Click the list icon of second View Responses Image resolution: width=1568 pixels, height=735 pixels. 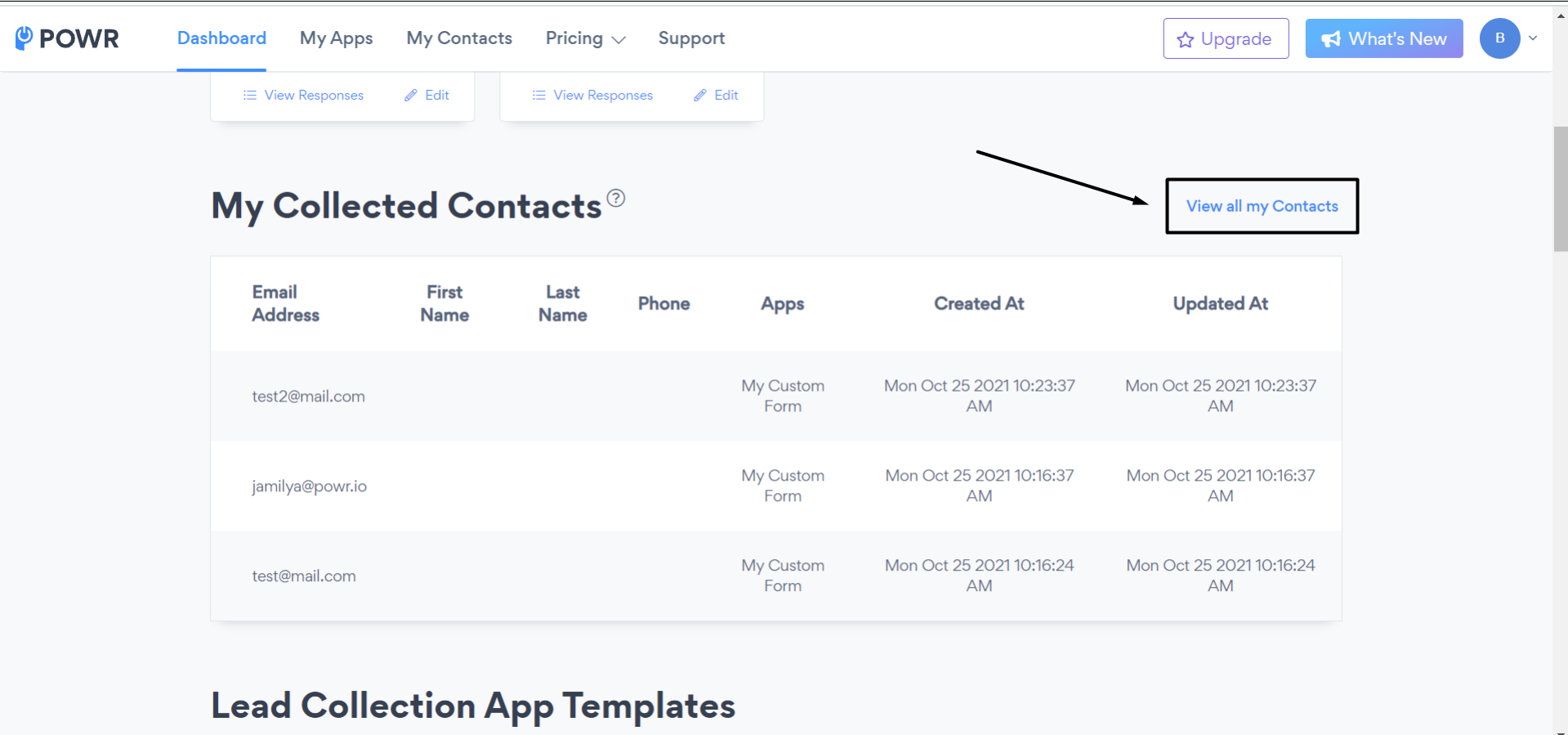click(539, 95)
